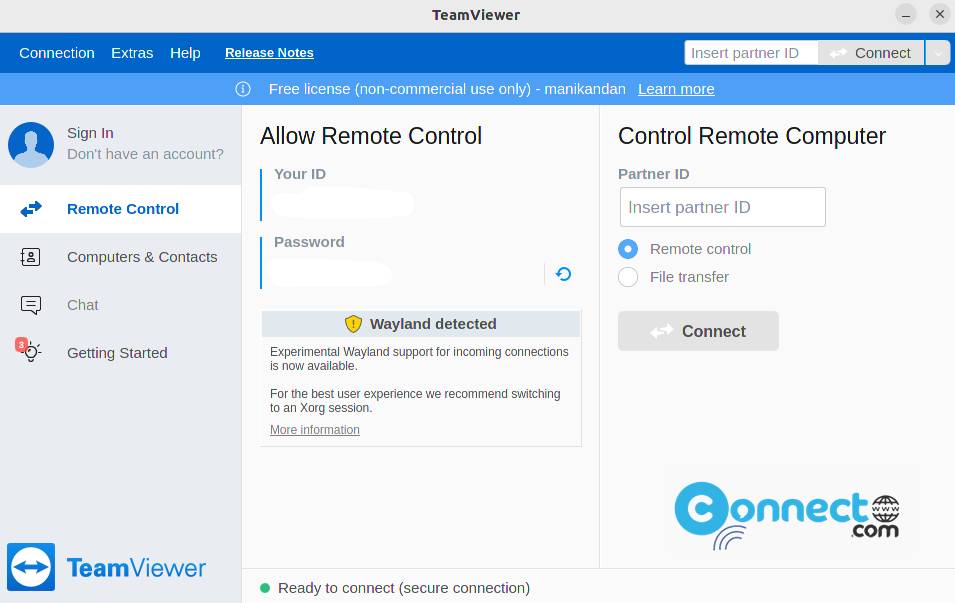Refresh the password with the circular arrow icon
The width and height of the screenshot is (955, 603).
pos(563,274)
